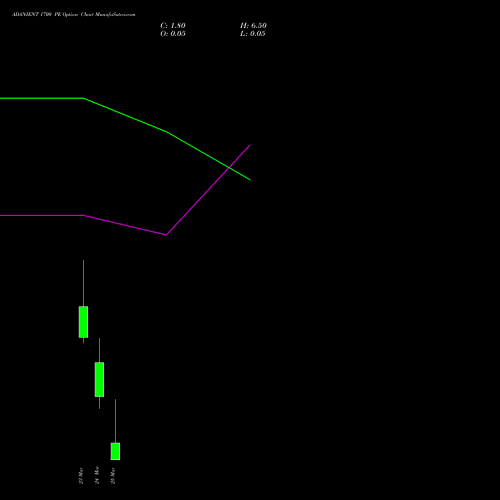This screenshot has width=500, height=500.
Task: Select the 25 Mar candlestick
Action: (115, 451)
